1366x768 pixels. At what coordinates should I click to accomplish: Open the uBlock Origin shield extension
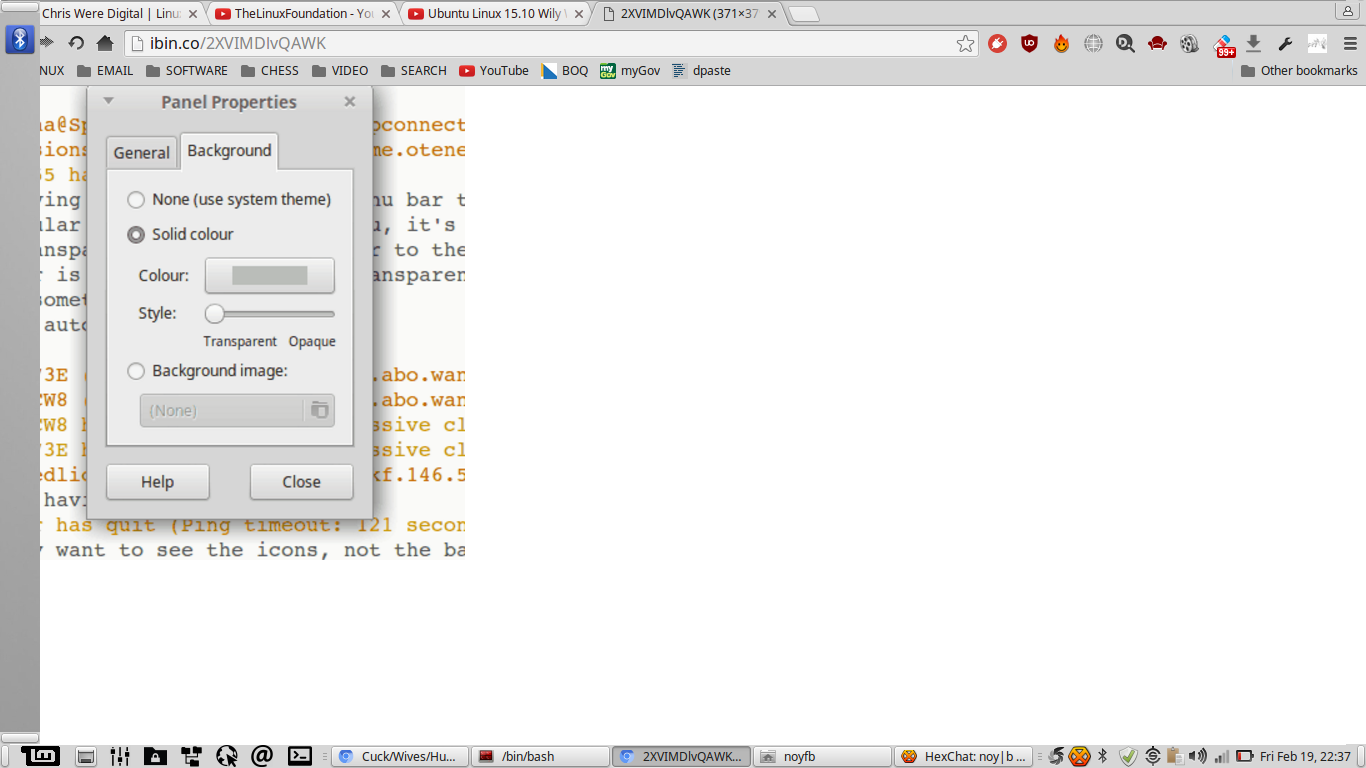[x=1029, y=43]
